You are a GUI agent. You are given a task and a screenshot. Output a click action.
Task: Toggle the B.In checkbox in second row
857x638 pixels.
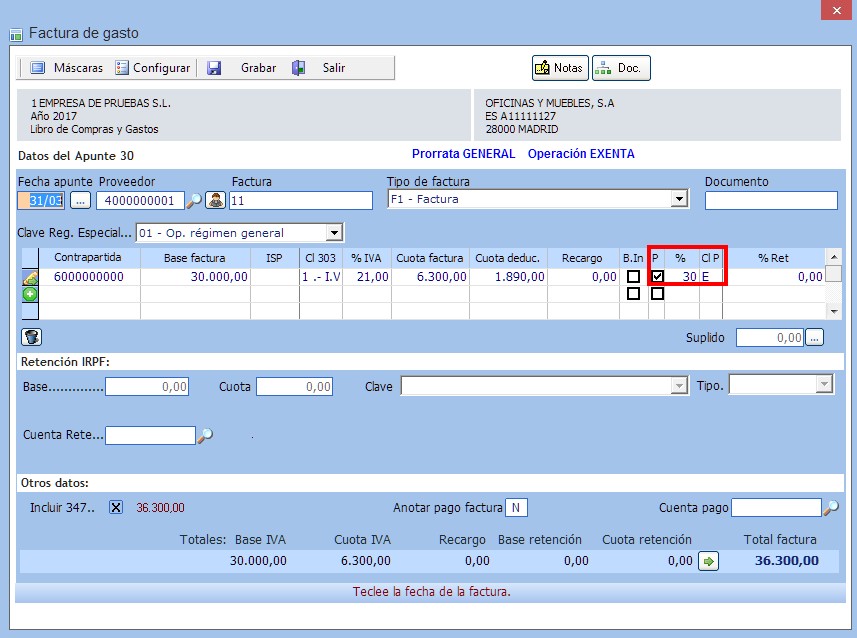(633, 294)
